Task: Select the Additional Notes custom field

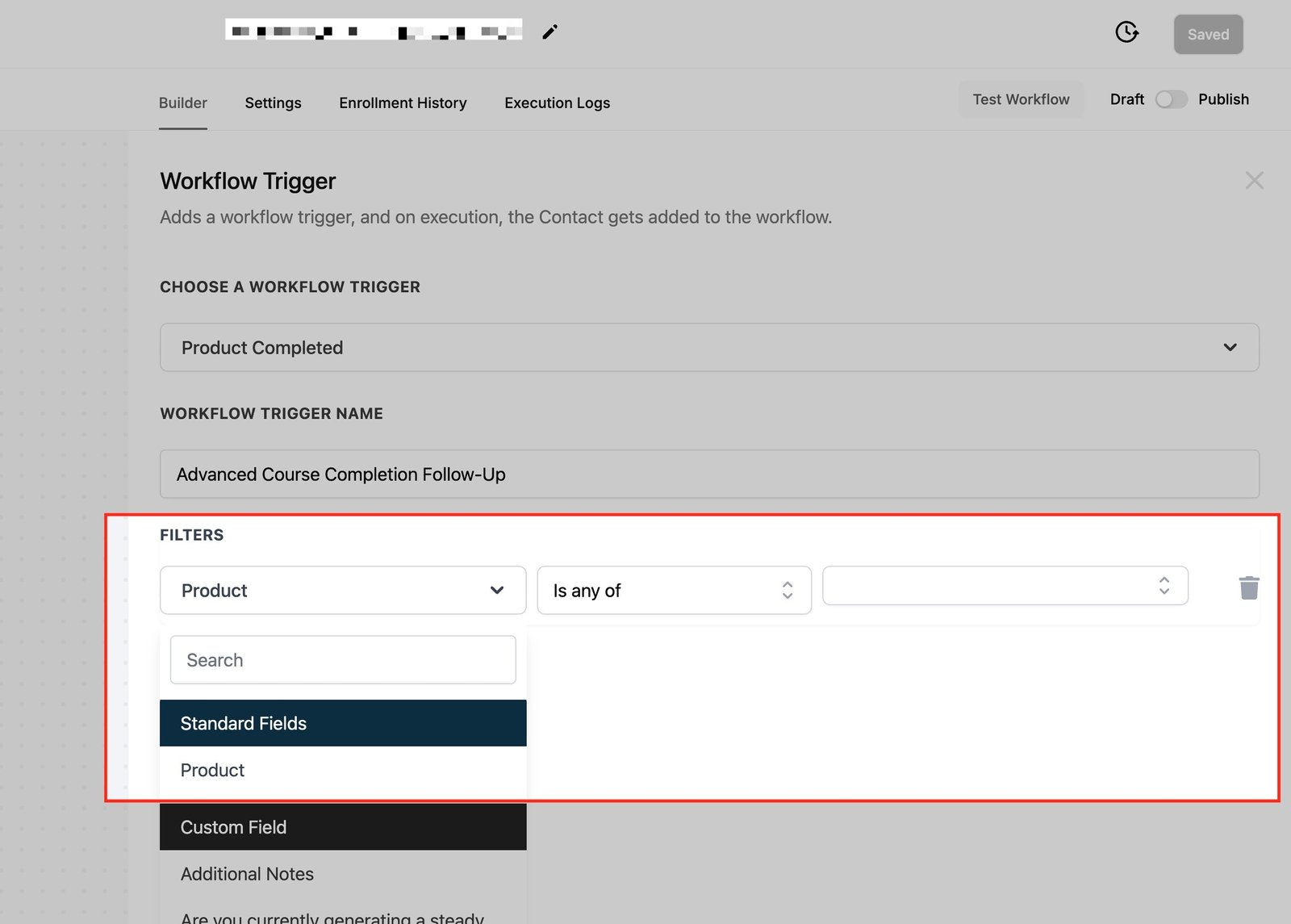Action: tap(247, 874)
